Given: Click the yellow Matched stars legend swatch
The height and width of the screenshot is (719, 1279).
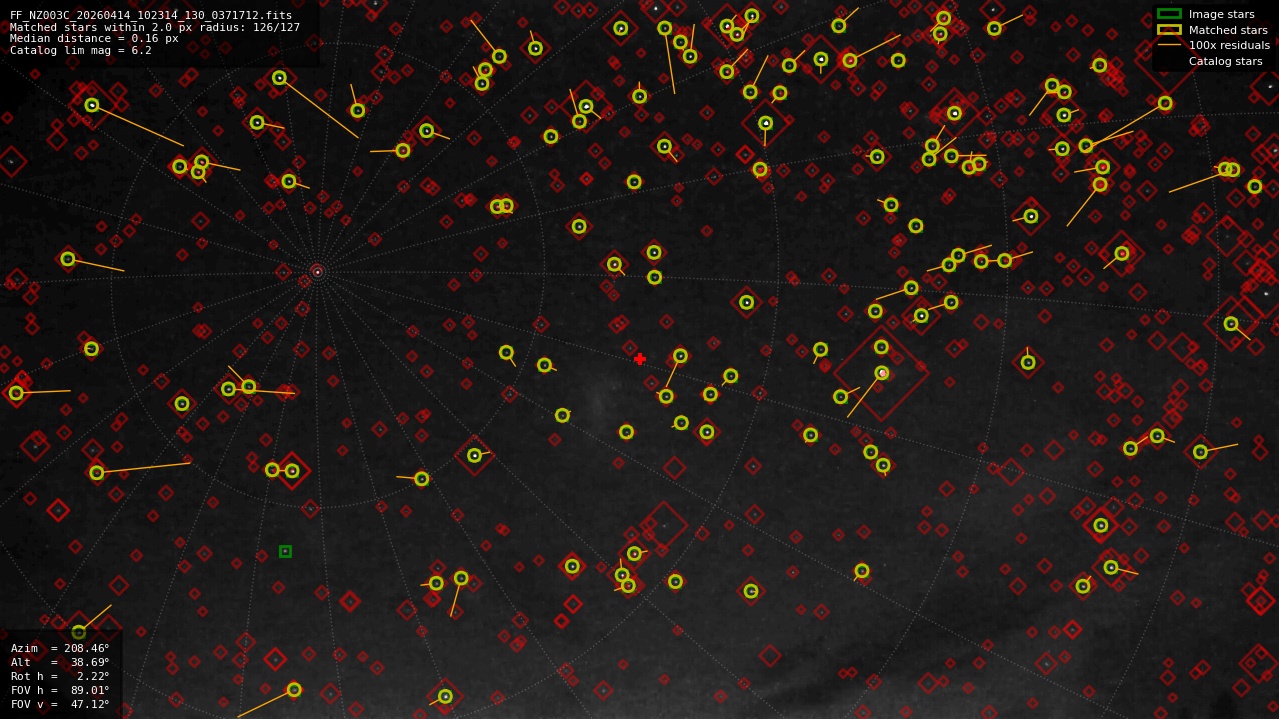Looking at the screenshot, I should click(1169, 30).
